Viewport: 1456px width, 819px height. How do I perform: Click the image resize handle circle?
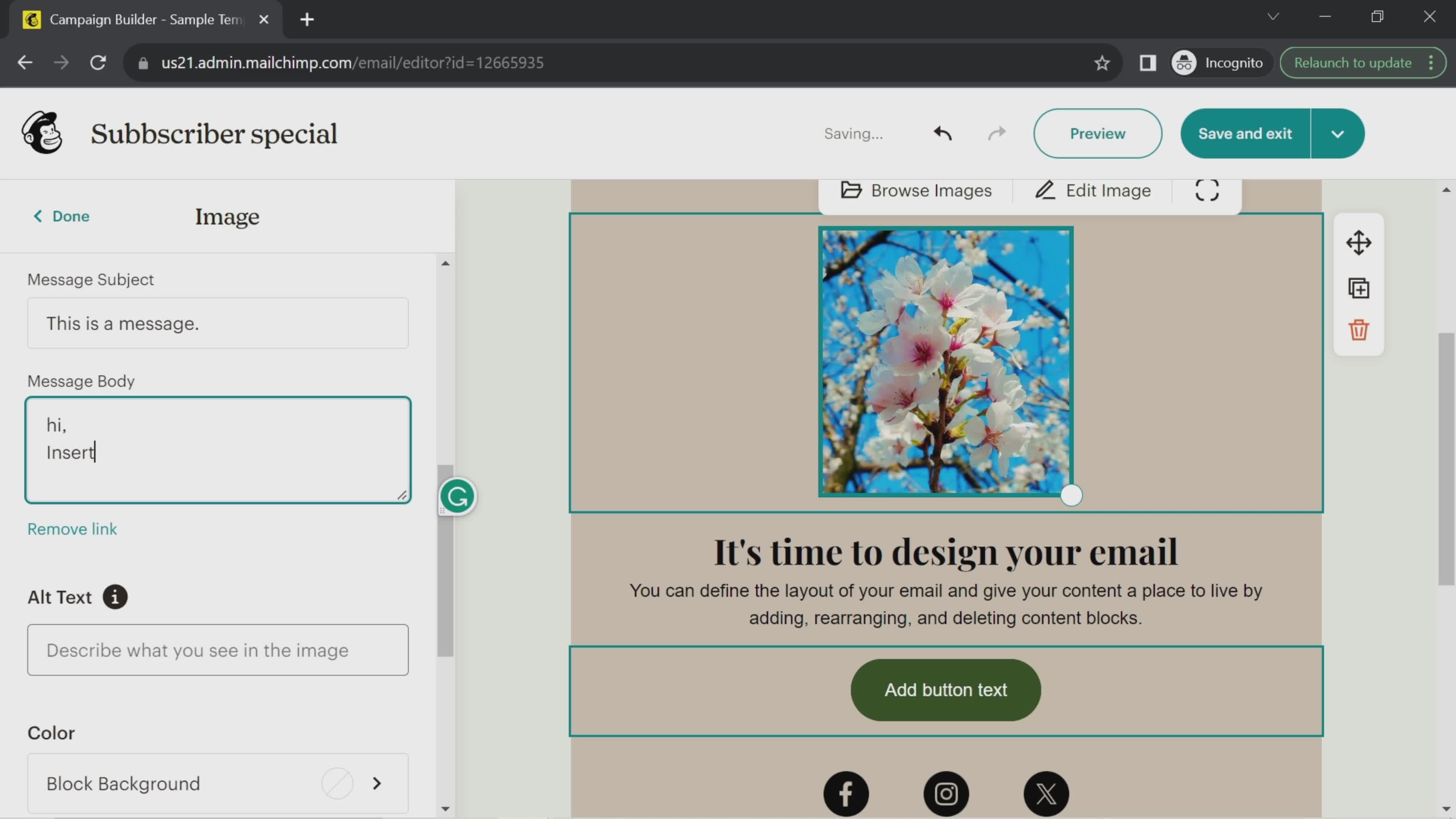tap(1071, 496)
